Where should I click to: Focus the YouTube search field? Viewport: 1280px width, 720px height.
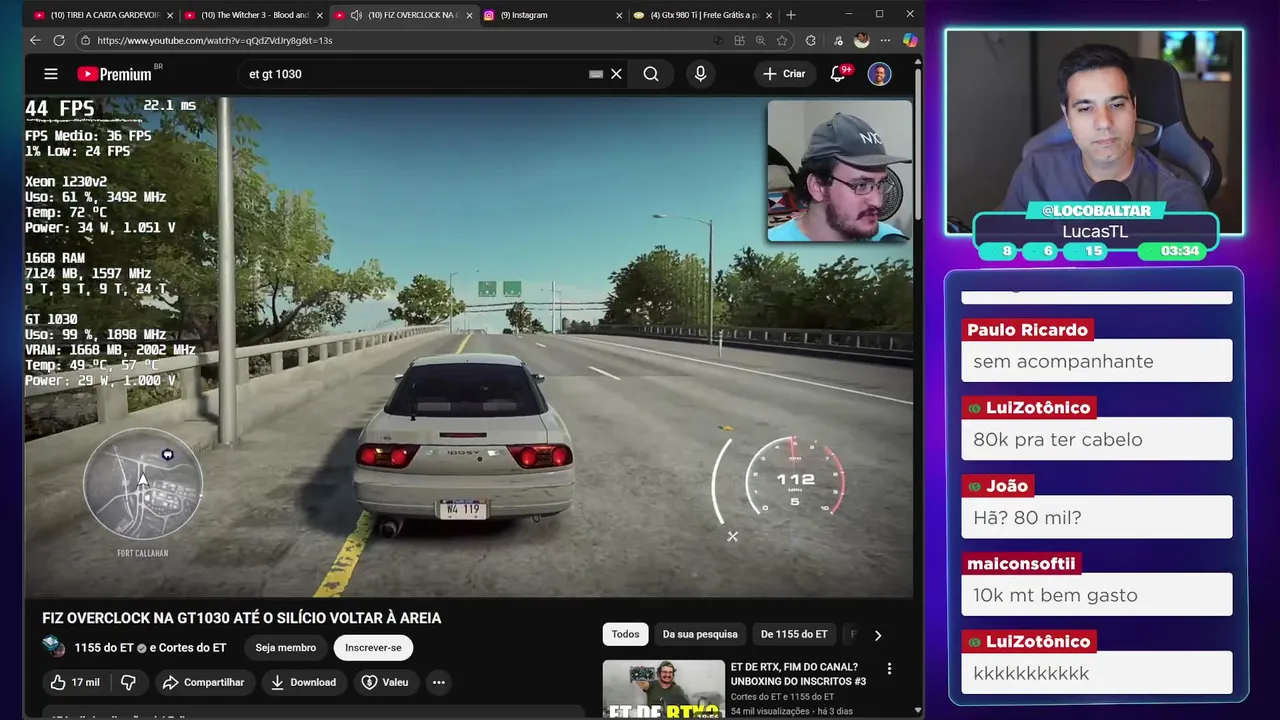pyautogui.click(x=415, y=74)
